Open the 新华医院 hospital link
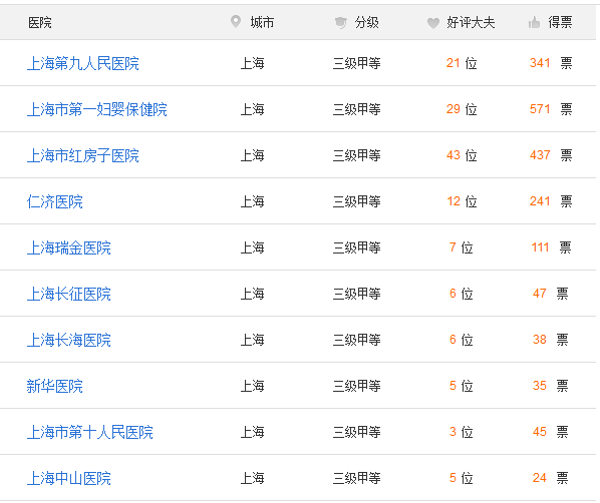 point(55,386)
